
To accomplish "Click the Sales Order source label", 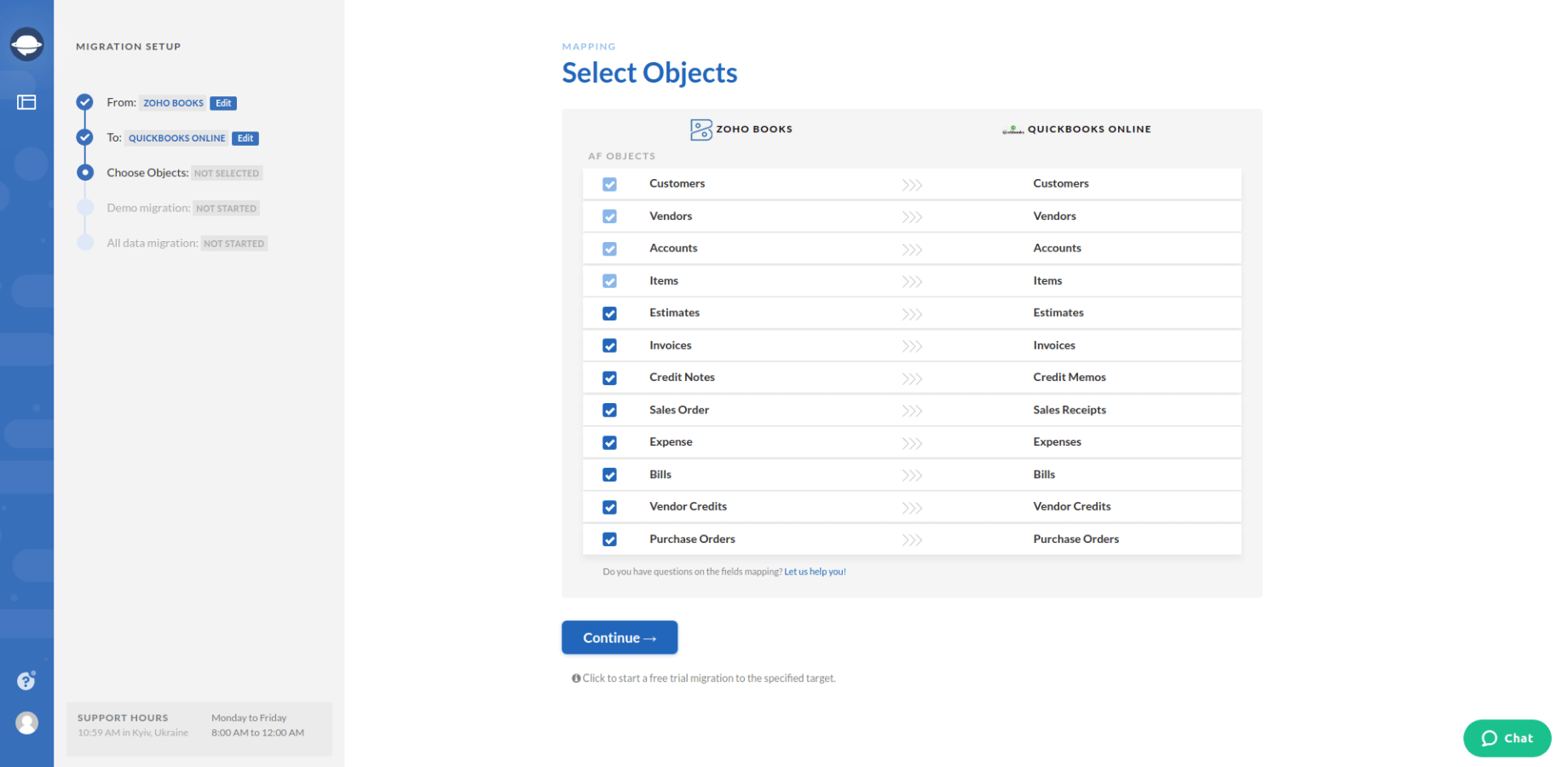I will 679,410.
